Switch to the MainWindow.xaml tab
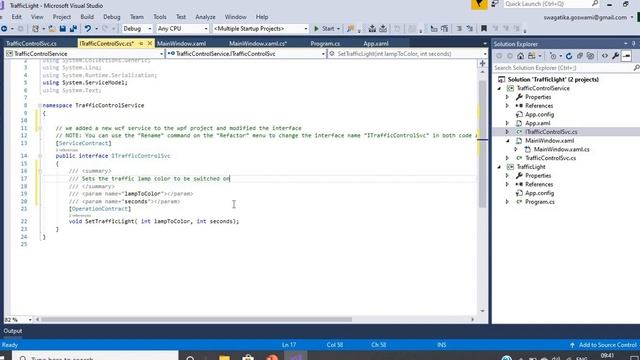This screenshot has width=640, height=360. (x=181, y=43)
